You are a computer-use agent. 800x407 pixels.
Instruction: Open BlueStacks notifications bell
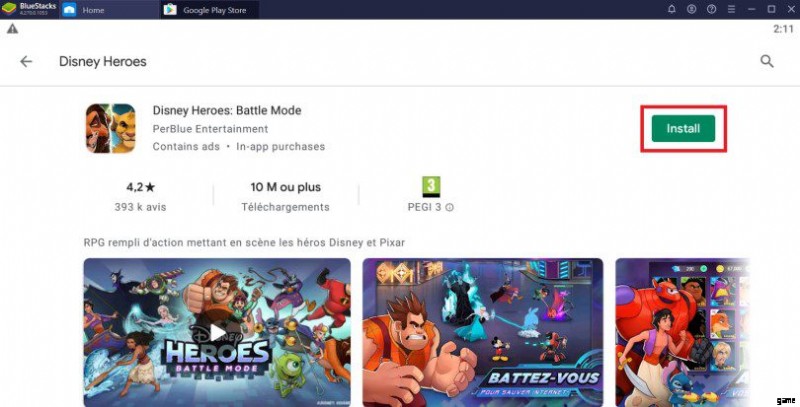point(671,10)
